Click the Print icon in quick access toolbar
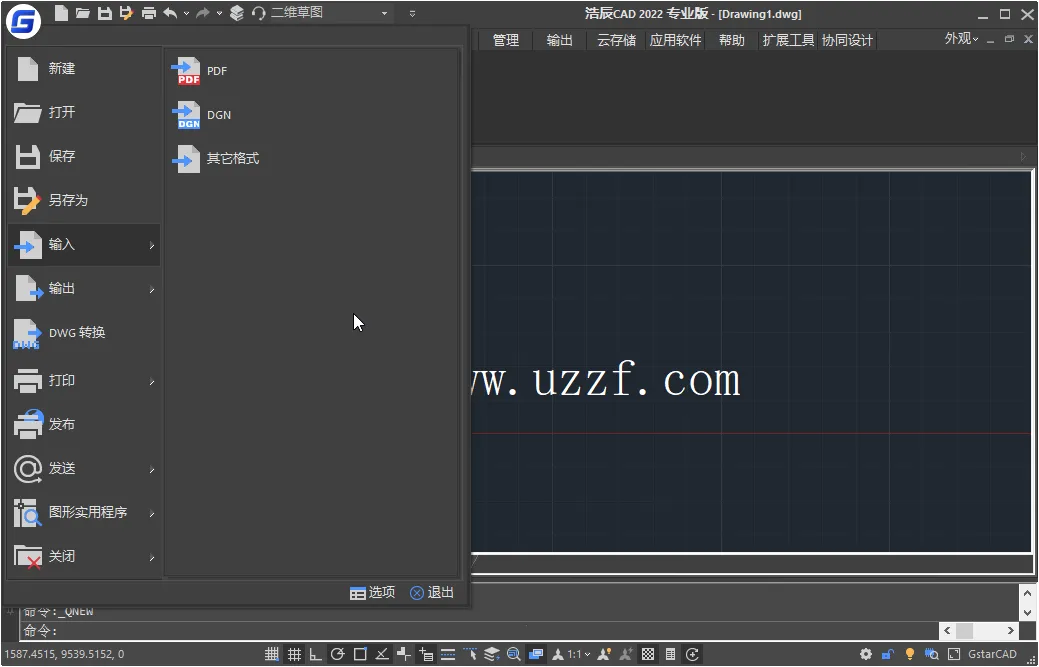This screenshot has width=1039, height=667. pos(148,13)
